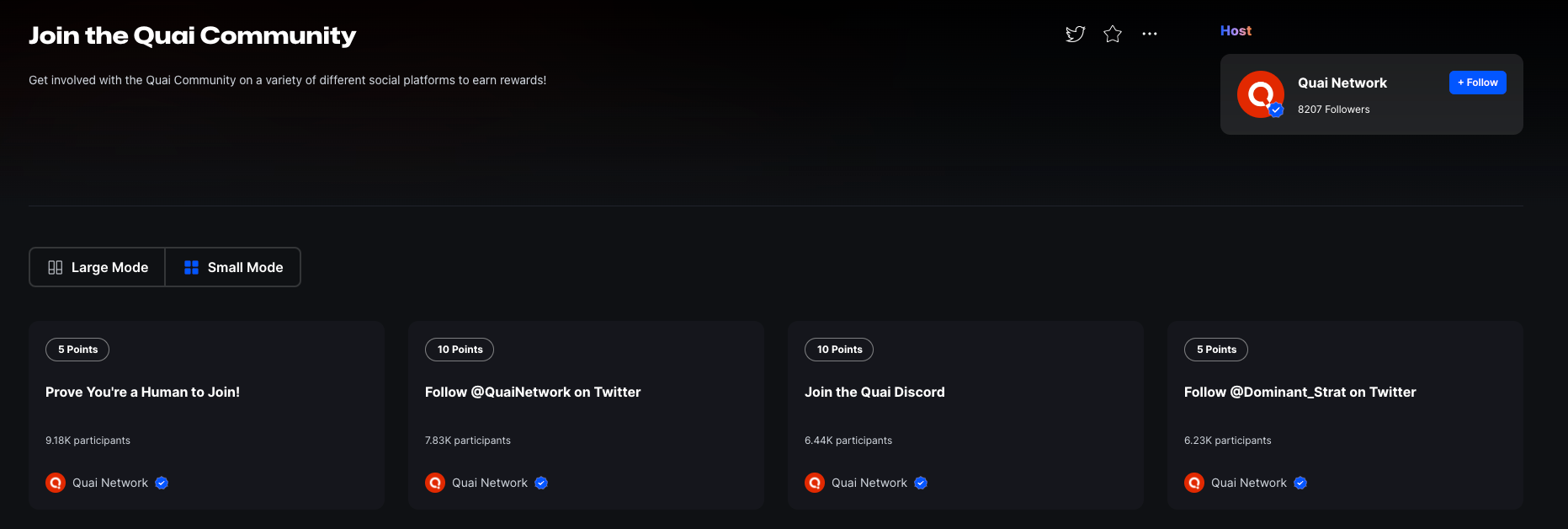Click Quai Network name on @Dominant_Strat card
This screenshot has width=1568, height=529.
pos(1249,483)
